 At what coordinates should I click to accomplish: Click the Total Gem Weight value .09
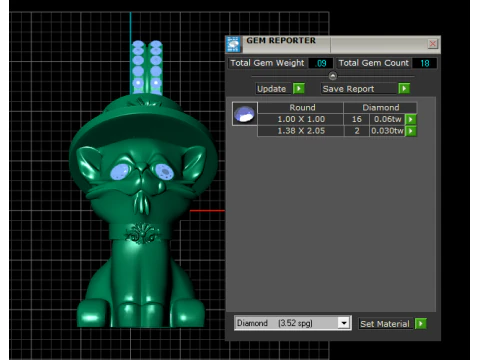321,63
